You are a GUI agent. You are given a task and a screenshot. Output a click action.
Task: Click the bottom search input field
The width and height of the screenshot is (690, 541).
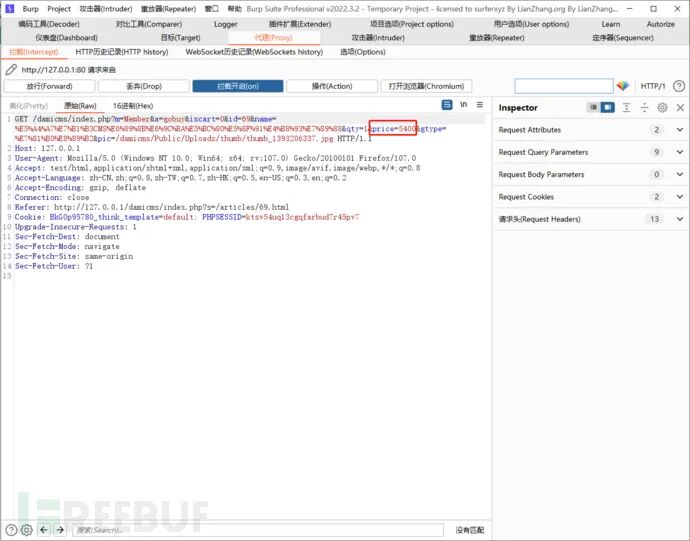[x=257, y=530]
